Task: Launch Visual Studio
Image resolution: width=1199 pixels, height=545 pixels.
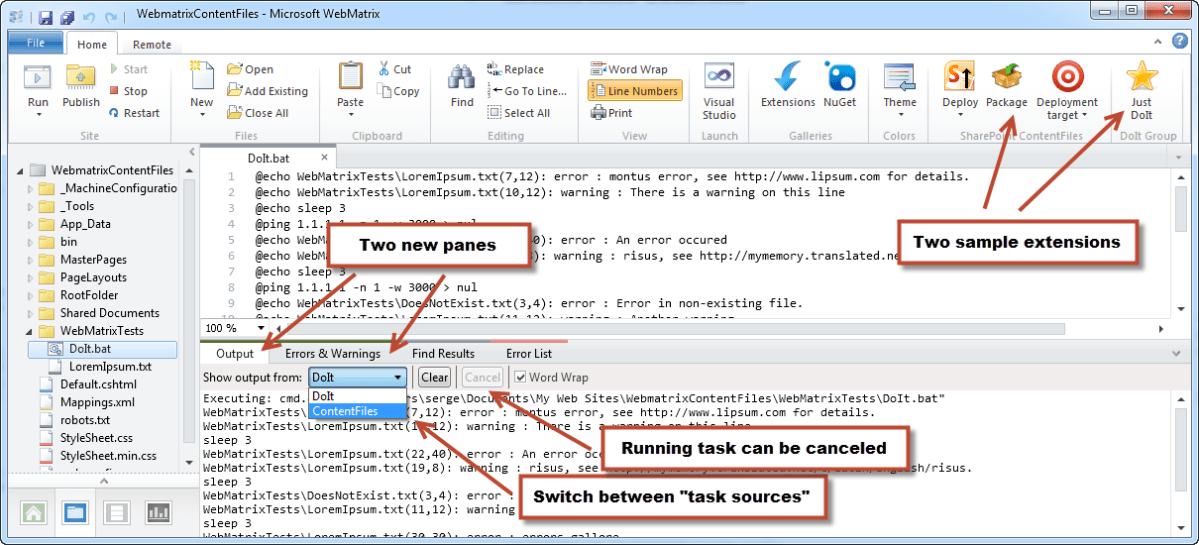Action: (719, 92)
